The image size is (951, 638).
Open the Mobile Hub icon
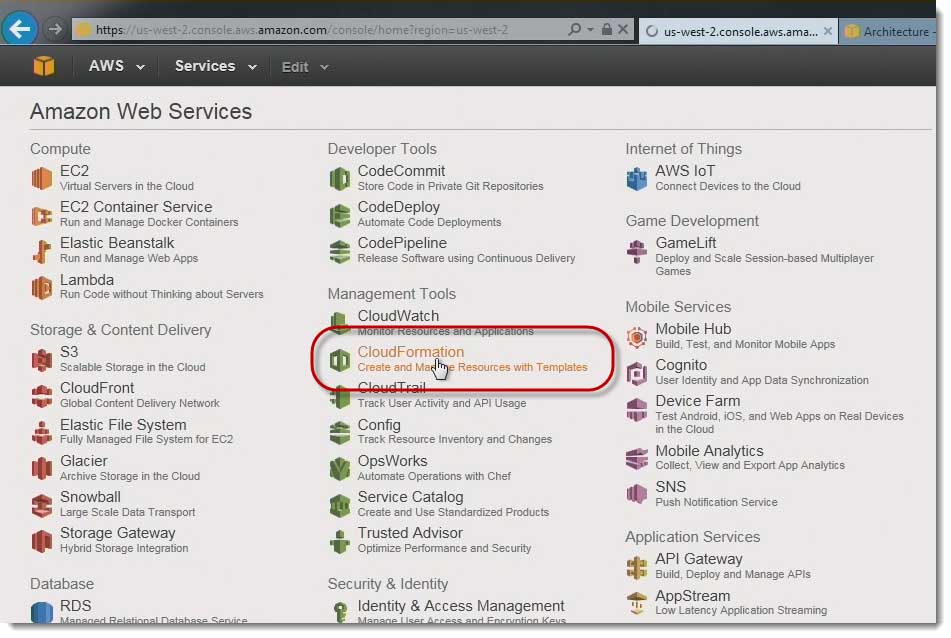(x=637, y=337)
